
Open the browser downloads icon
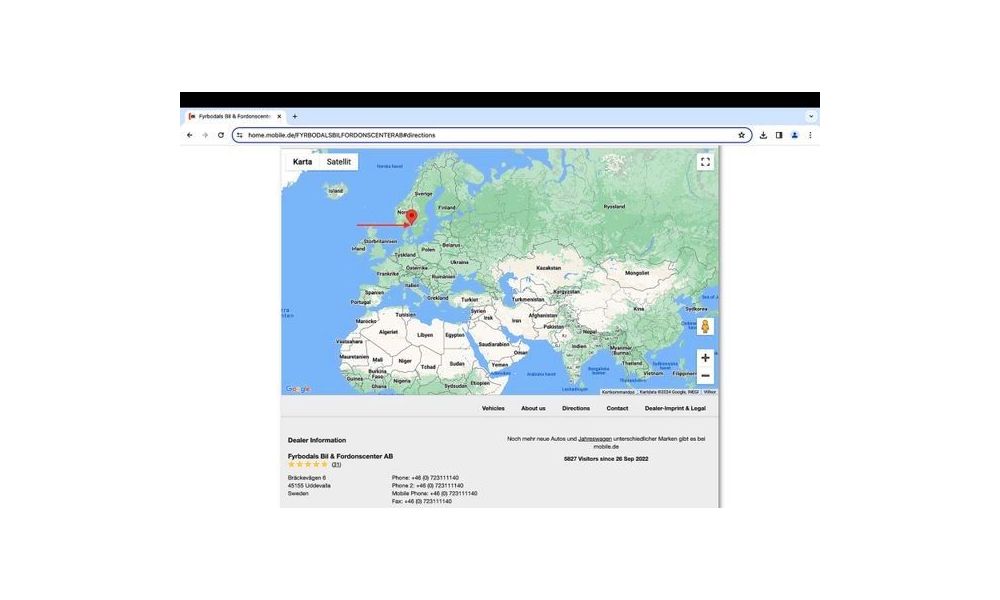[x=763, y=135]
